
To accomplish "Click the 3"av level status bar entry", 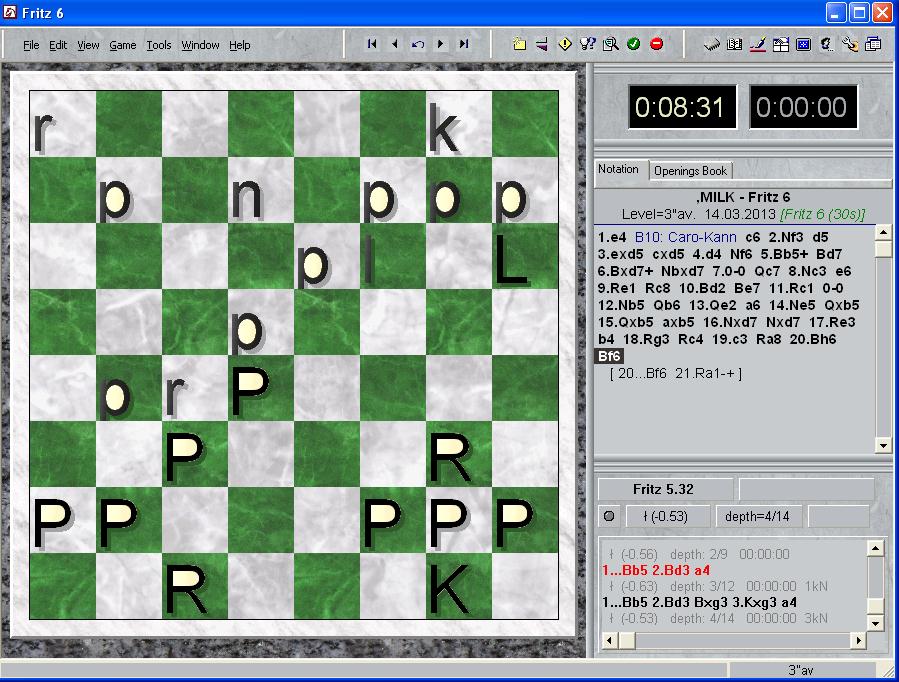I will coord(801,670).
